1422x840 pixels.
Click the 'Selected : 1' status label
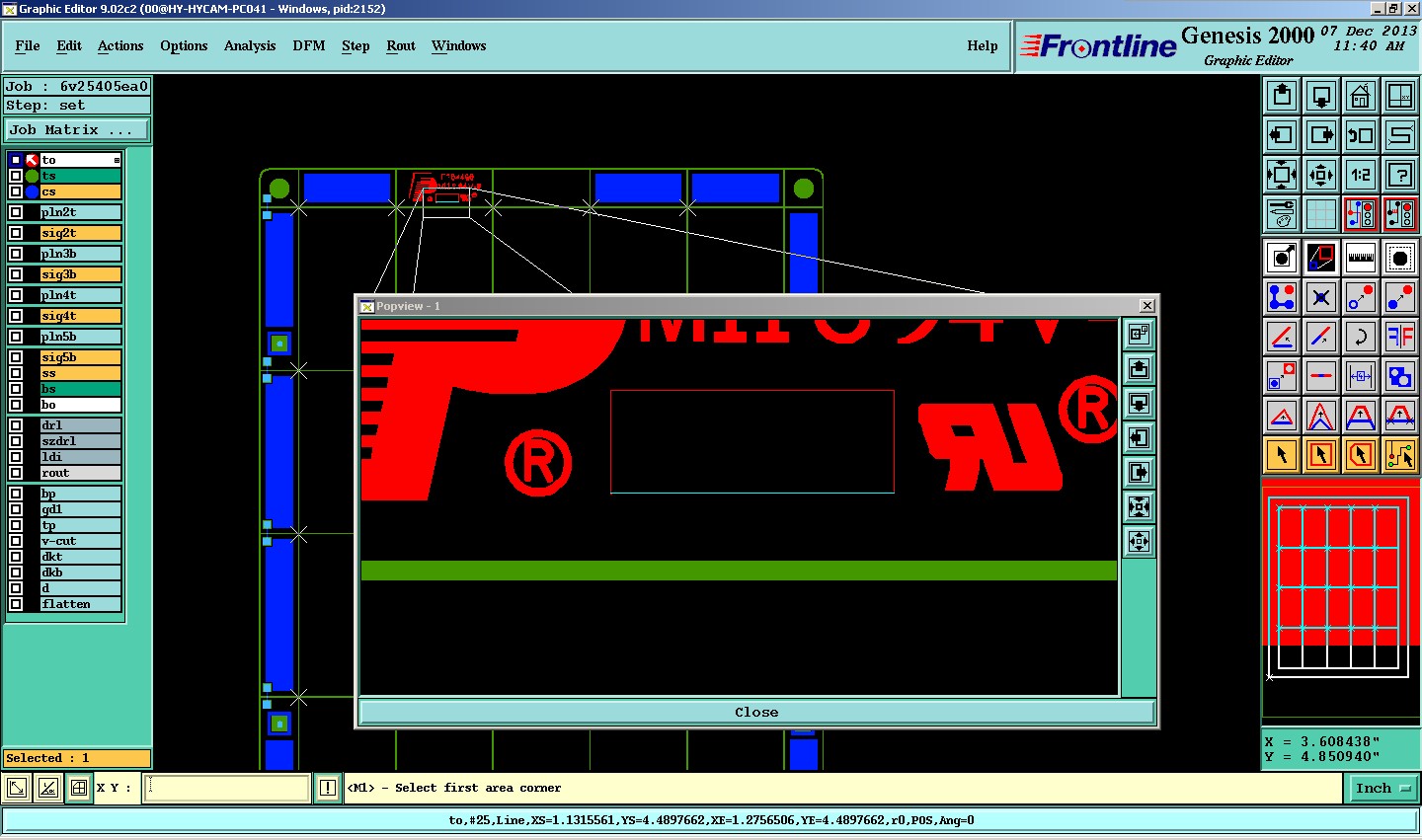(77, 758)
